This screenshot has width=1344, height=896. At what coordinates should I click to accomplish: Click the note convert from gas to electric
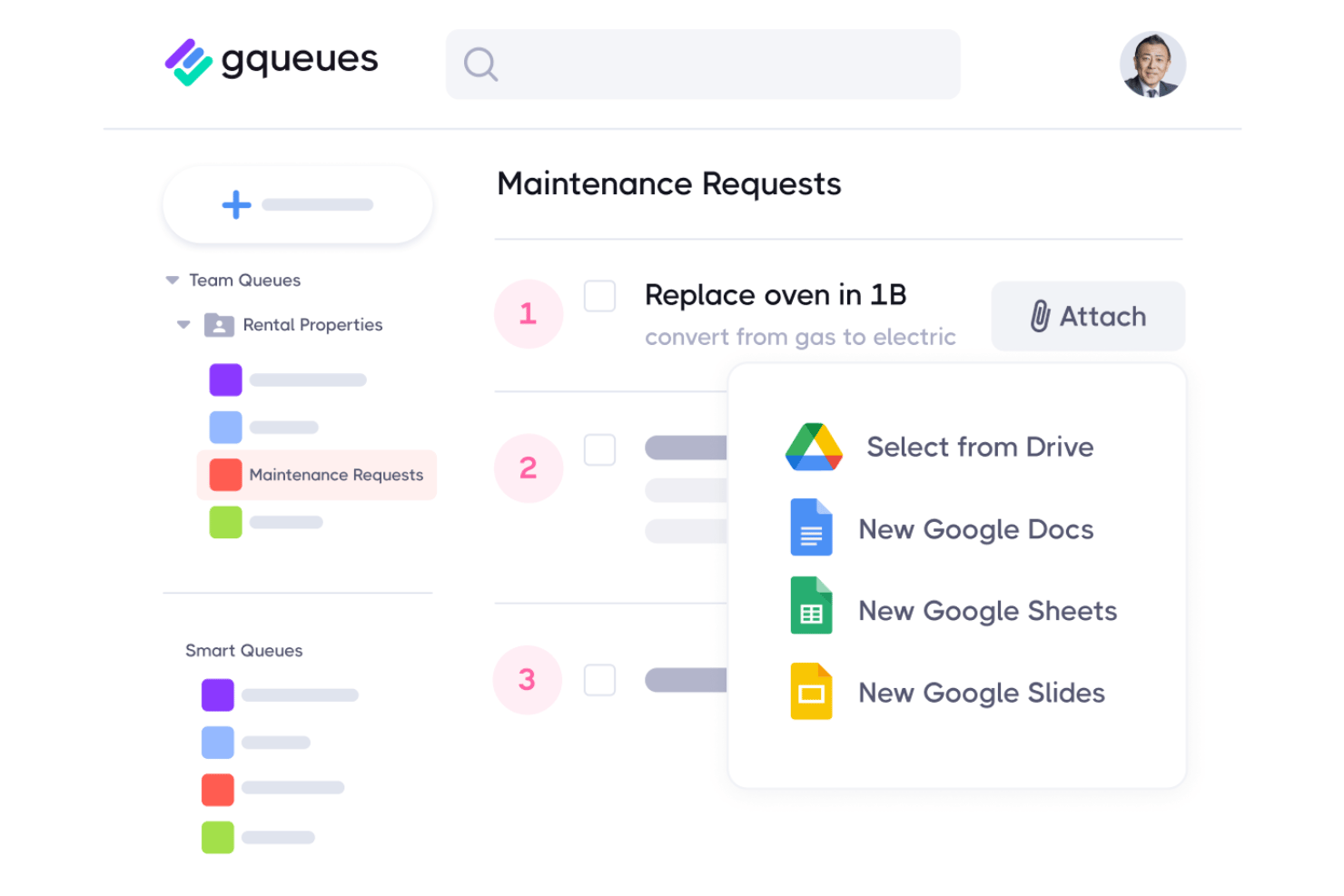[x=800, y=338]
